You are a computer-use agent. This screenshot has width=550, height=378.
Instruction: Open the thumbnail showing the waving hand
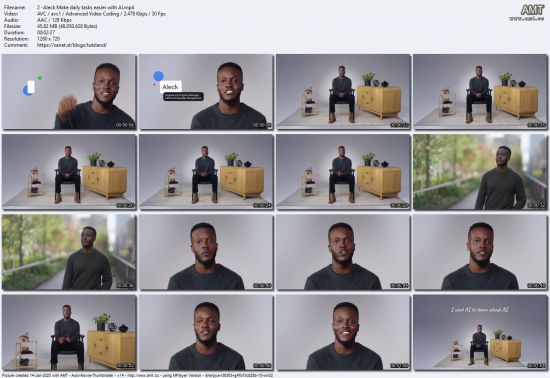click(x=69, y=92)
